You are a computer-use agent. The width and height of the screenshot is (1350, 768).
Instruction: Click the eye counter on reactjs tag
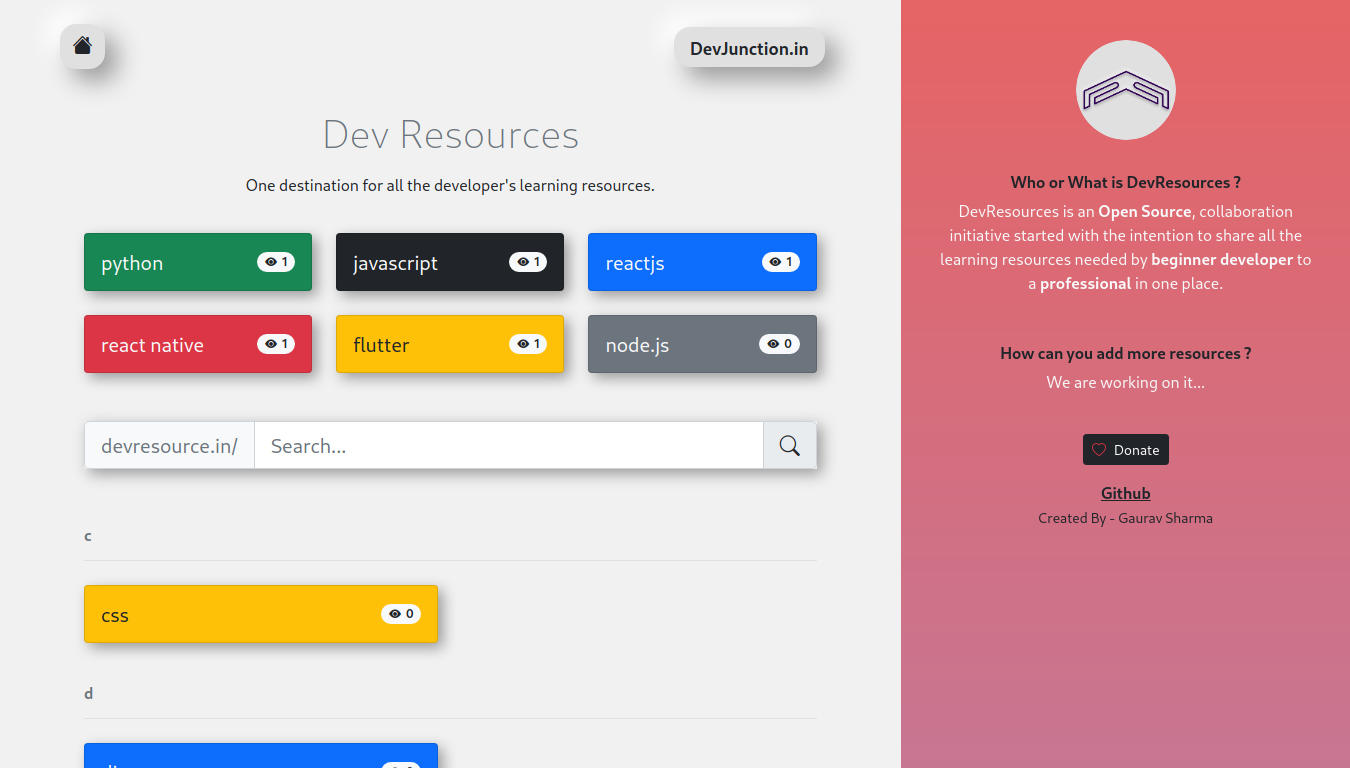[779, 261]
